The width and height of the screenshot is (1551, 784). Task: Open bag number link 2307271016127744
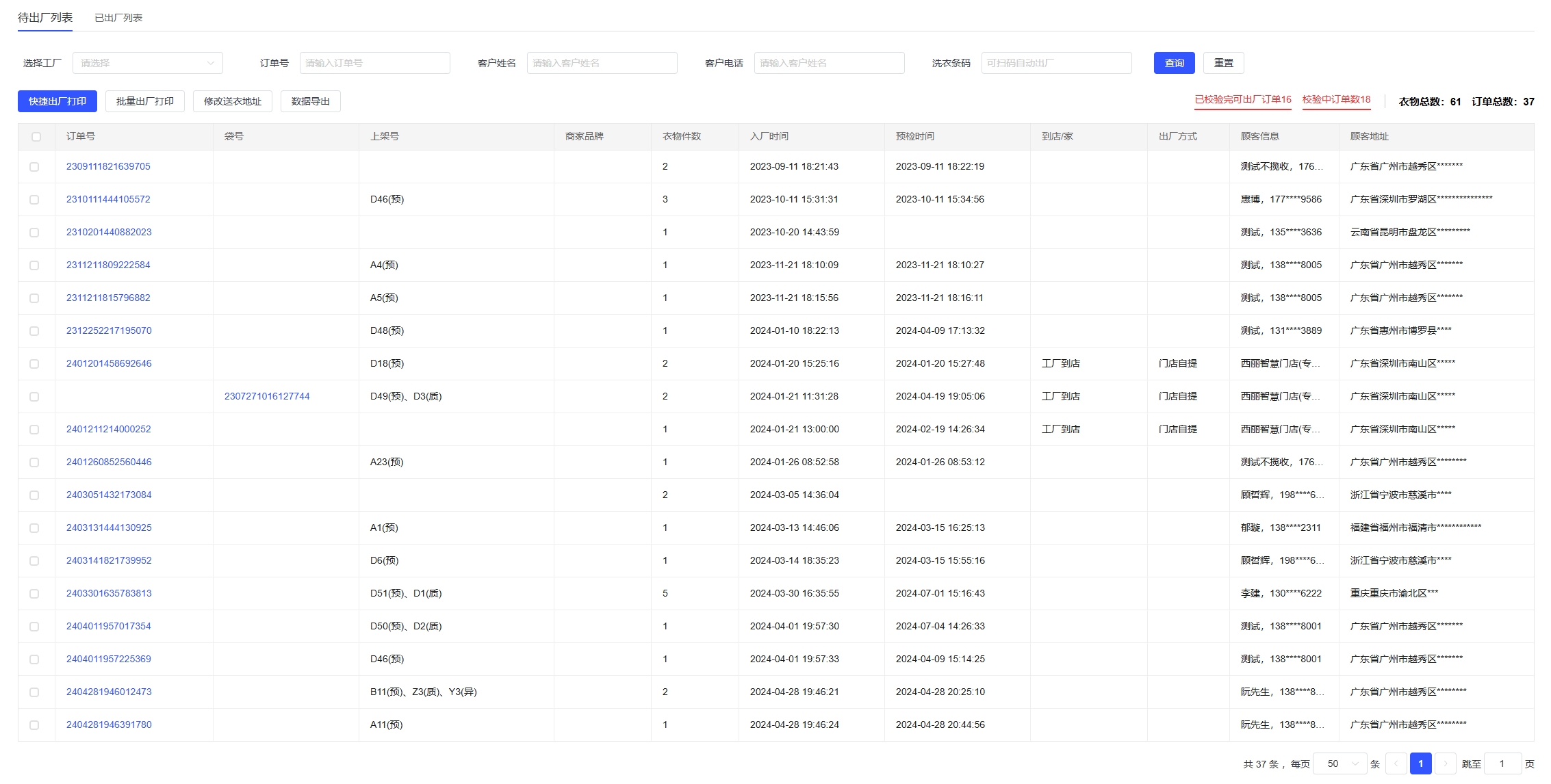(x=267, y=396)
